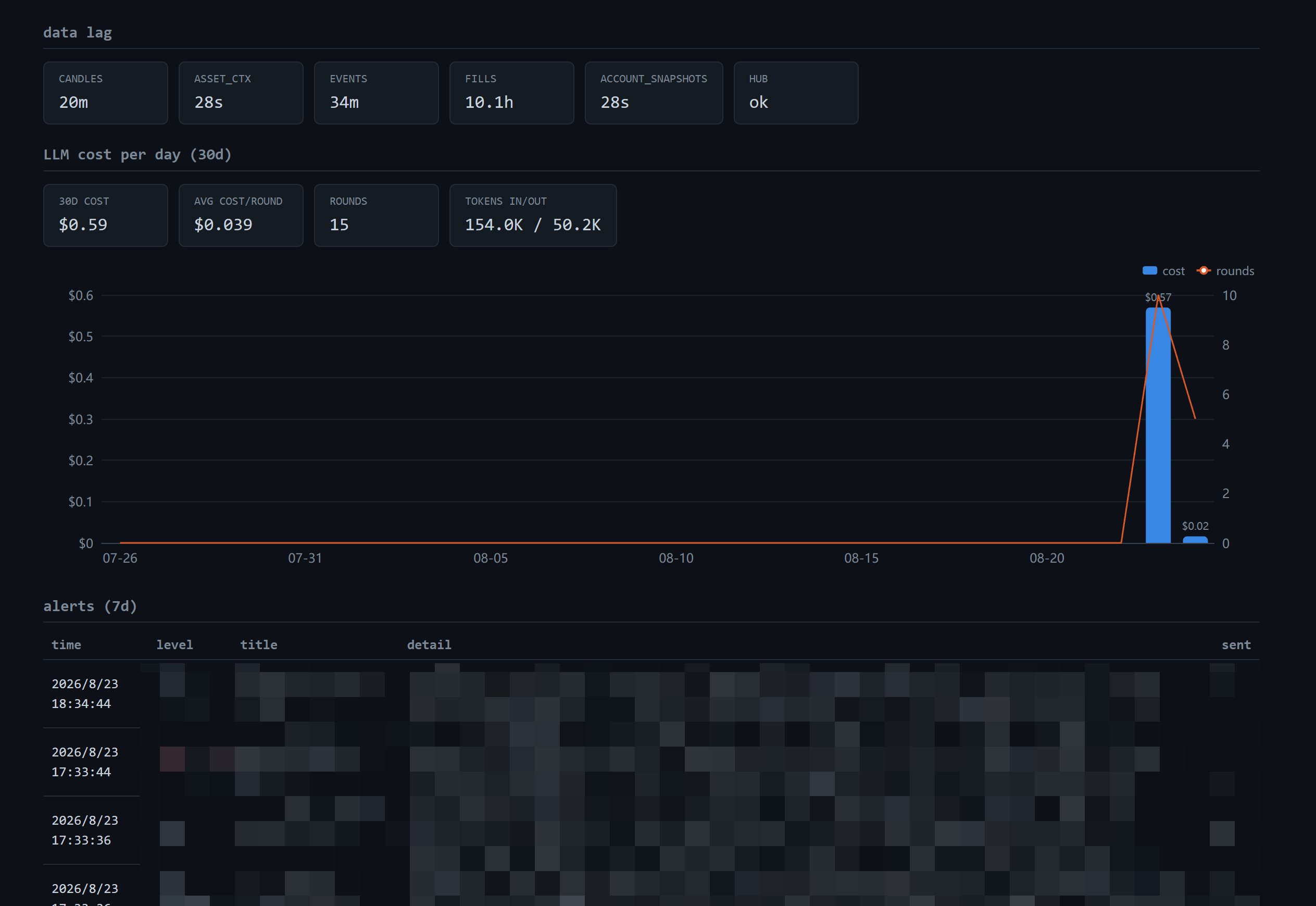The image size is (1316, 906).
Task: Toggle the orange rounds legend marker
Action: click(1204, 271)
